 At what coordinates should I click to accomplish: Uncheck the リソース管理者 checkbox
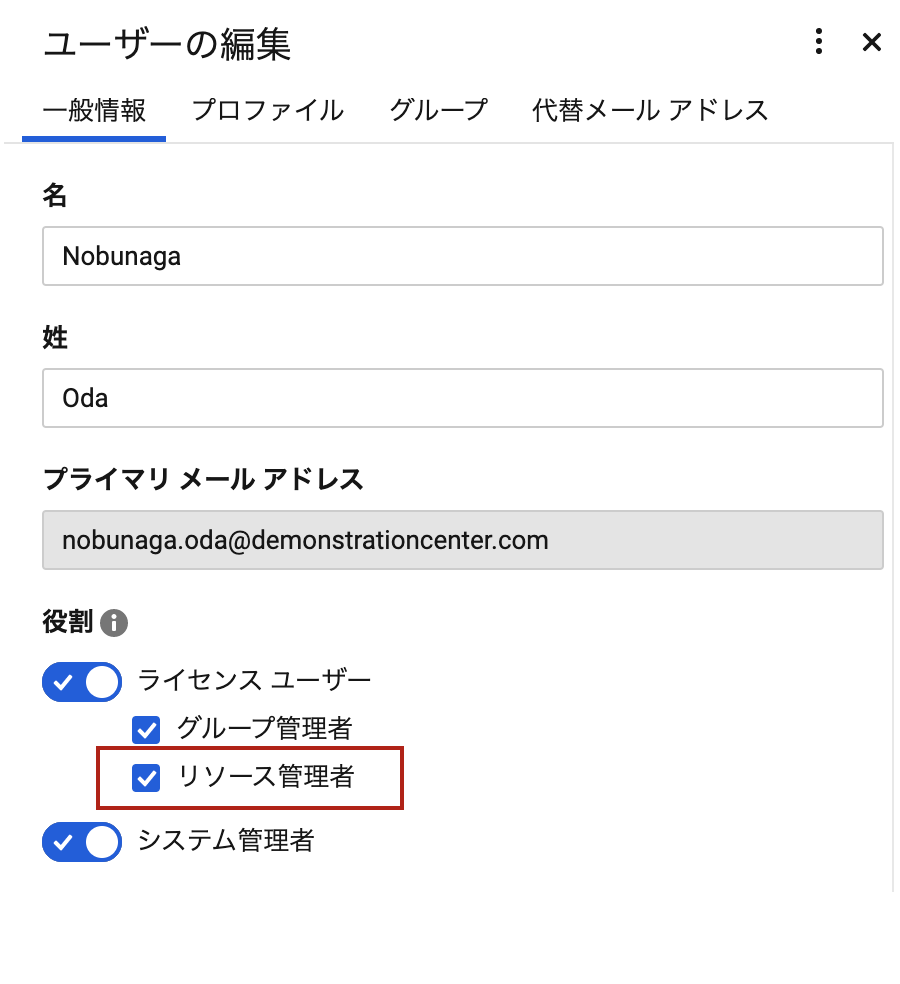tap(146, 778)
